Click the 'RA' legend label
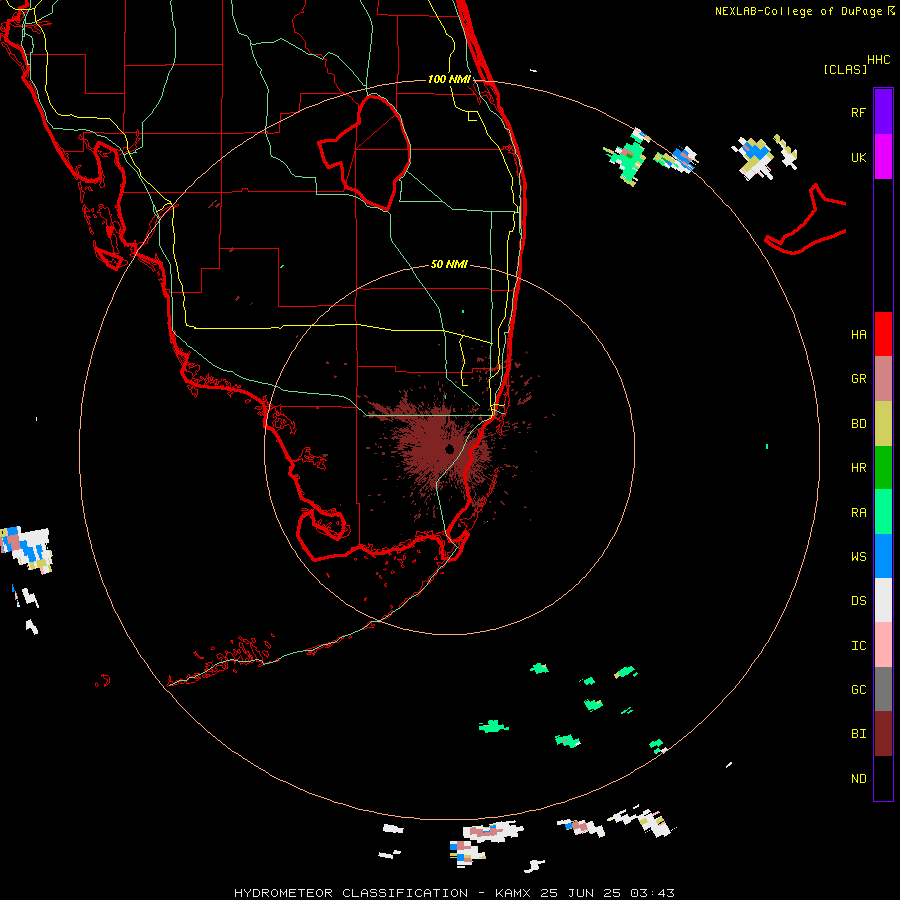Viewport: 900px width, 900px height. click(859, 513)
